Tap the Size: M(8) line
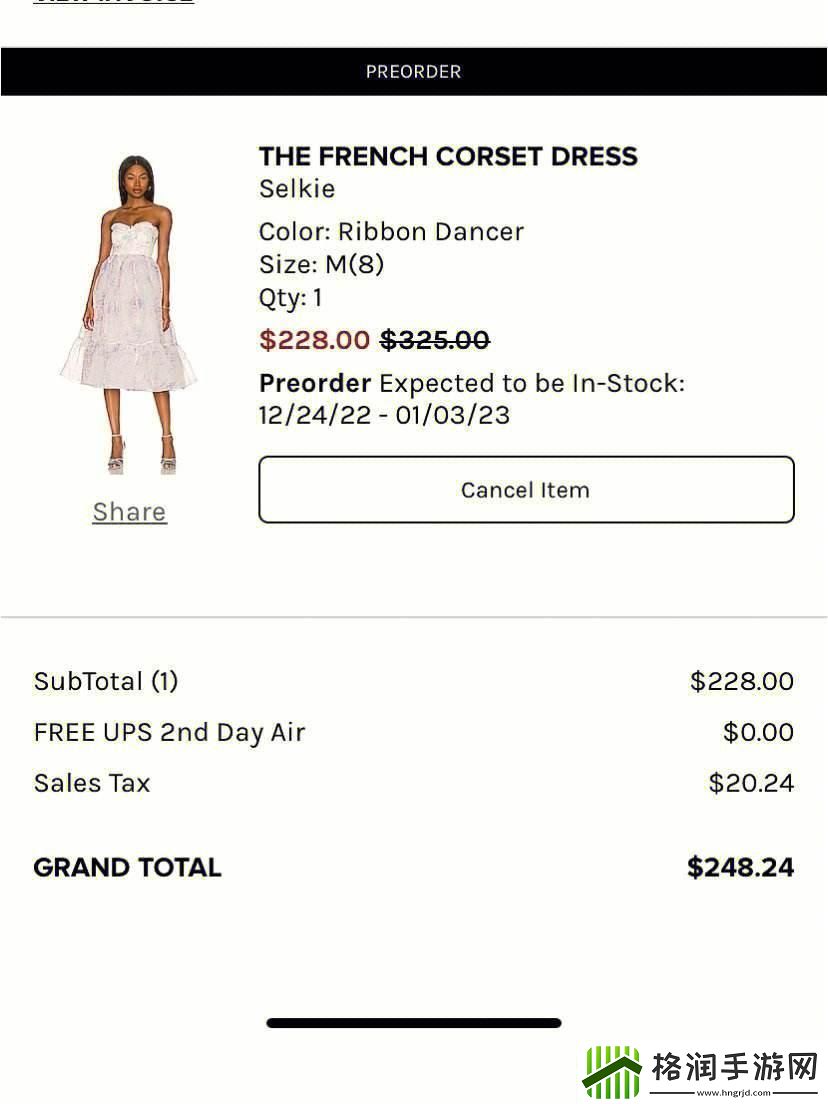The height and width of the screenshot is (1104, 828). point(321,264)
